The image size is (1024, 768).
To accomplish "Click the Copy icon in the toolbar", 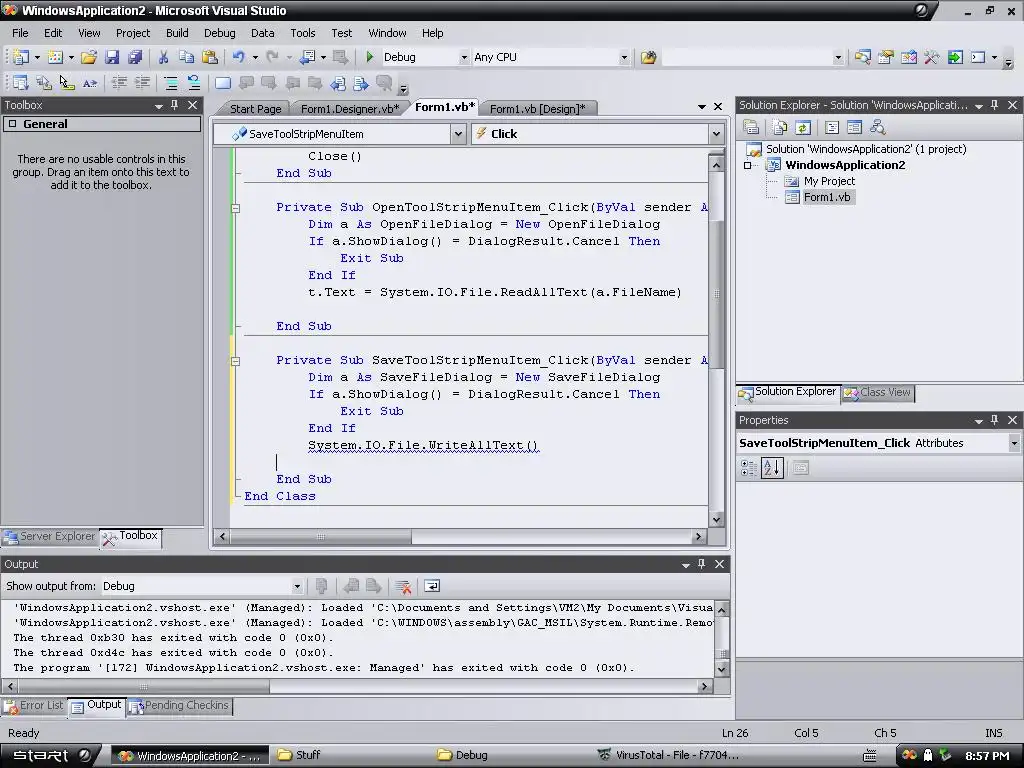I will [x=186, y=57].
